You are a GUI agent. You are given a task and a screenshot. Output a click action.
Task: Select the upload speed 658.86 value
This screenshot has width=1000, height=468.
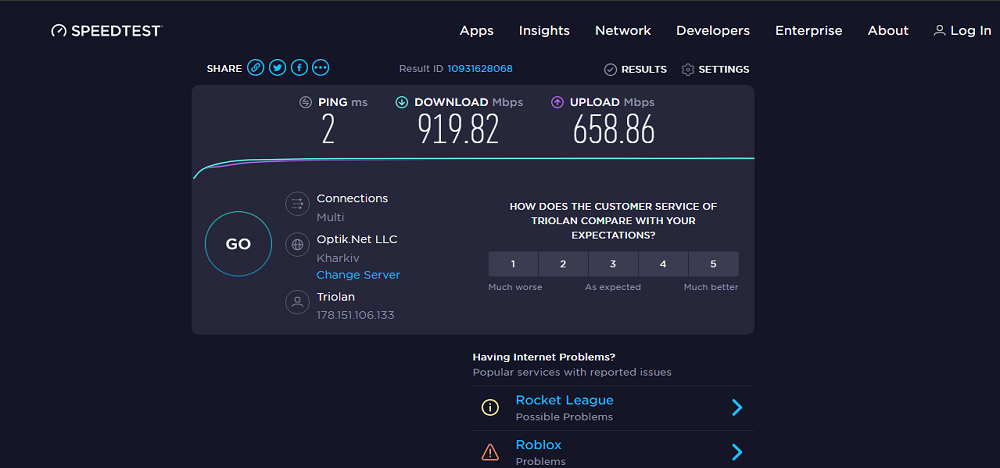coord(614,129)
